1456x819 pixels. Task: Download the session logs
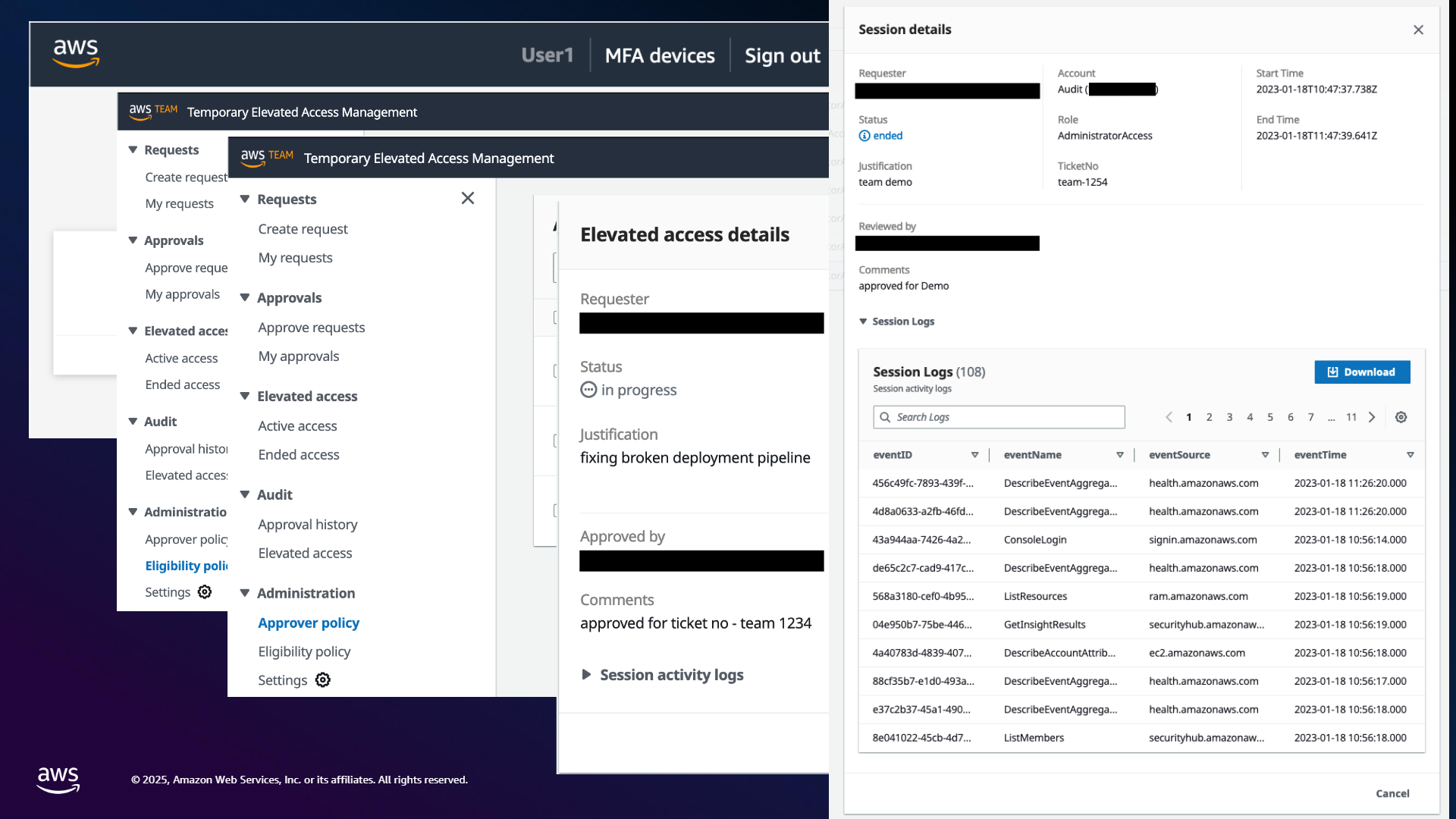(1362, 372)
